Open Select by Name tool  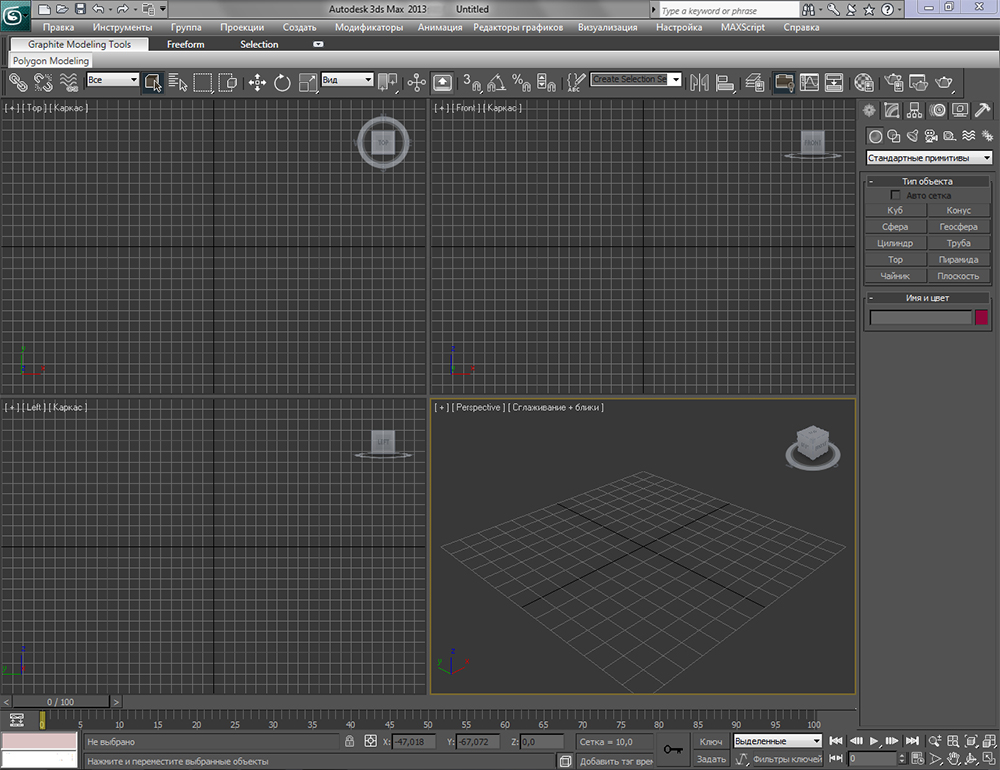tap(178, 82)
